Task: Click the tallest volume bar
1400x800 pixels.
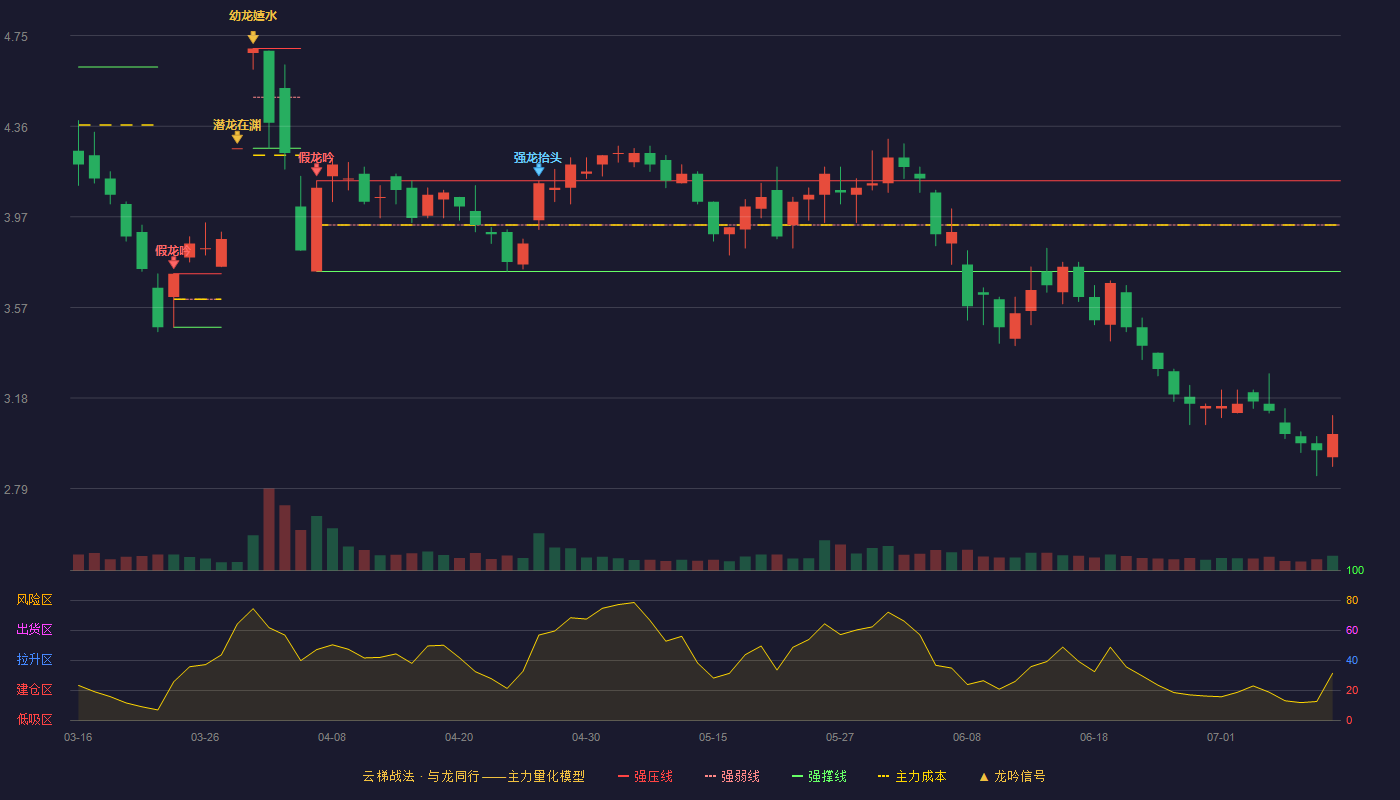Action: 269,529
